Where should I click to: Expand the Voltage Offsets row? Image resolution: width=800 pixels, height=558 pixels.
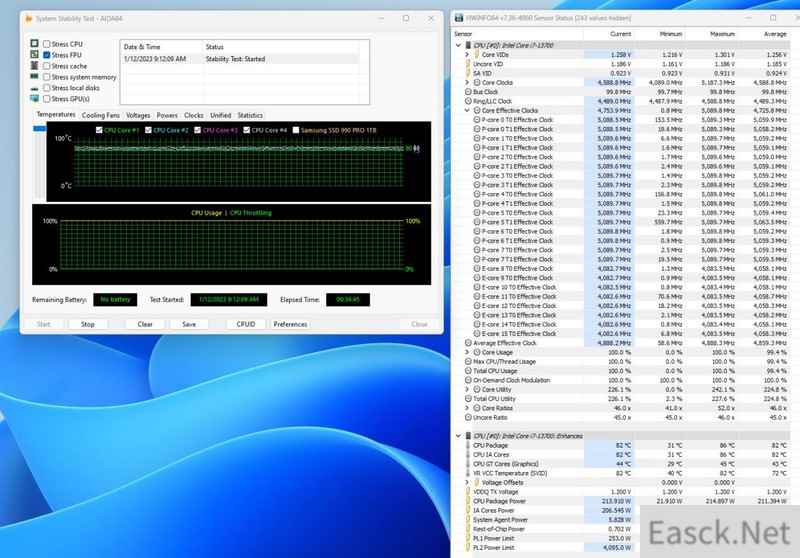467,483
